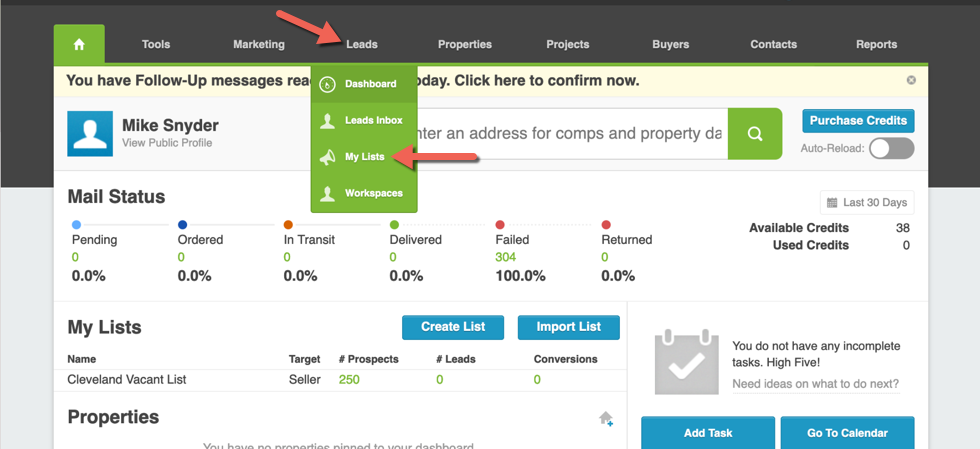Open the Marketing menu

pyautogui.click(x=259, y=44)
